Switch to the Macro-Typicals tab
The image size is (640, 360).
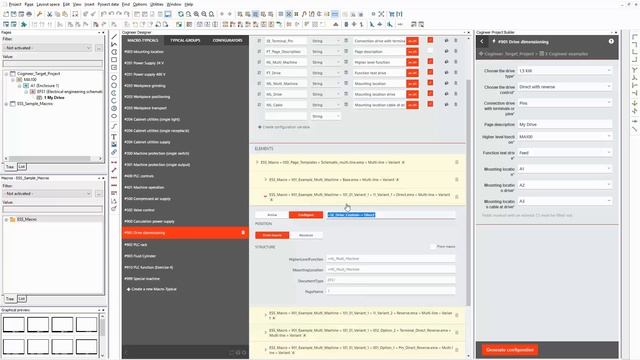143,40
